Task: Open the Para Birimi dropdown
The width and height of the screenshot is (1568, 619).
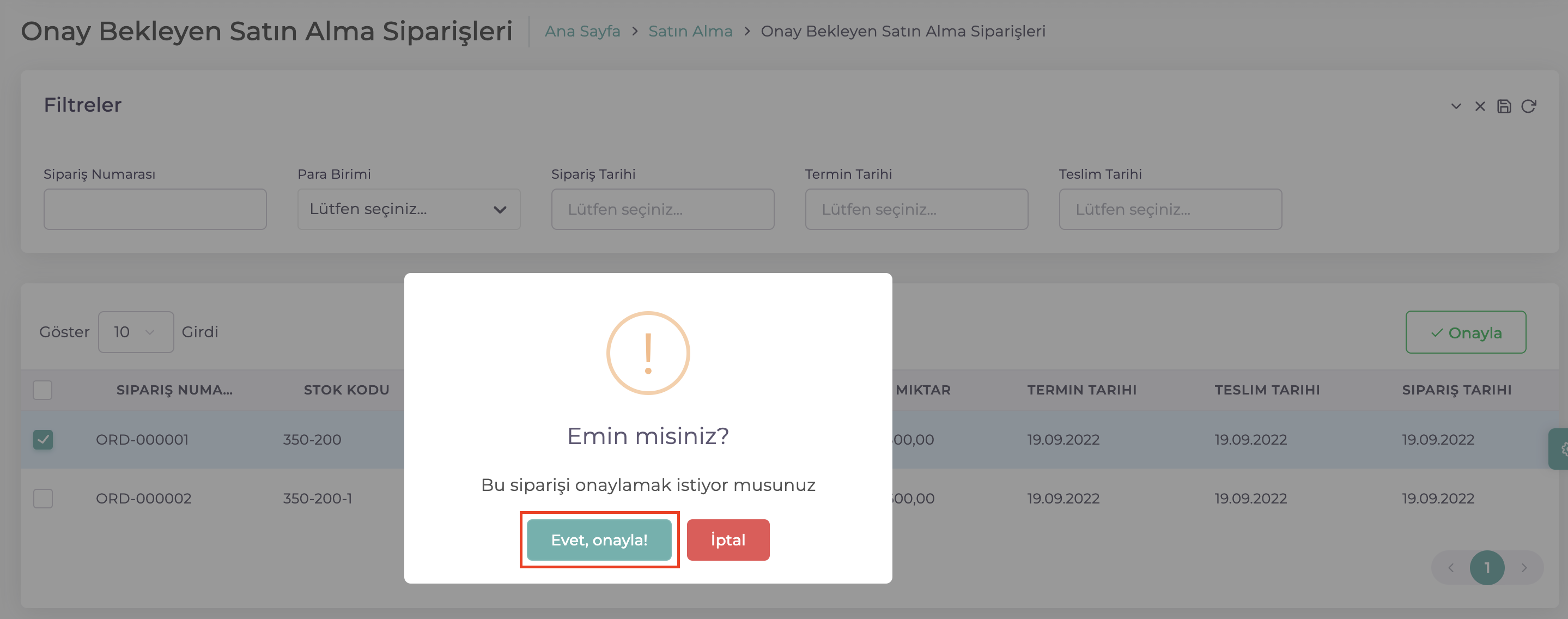Action: pos(409,209)
